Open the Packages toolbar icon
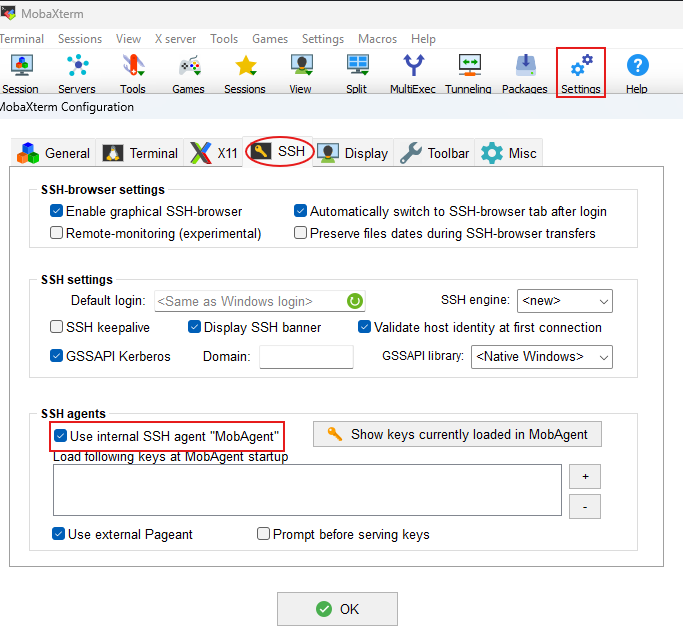 tap(525, 74)
